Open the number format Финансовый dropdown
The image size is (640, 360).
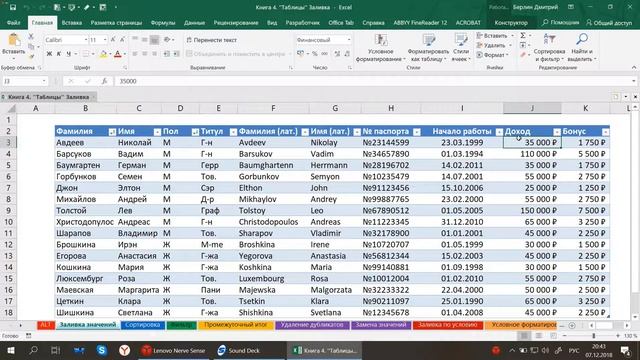click(x=349, y=40)
